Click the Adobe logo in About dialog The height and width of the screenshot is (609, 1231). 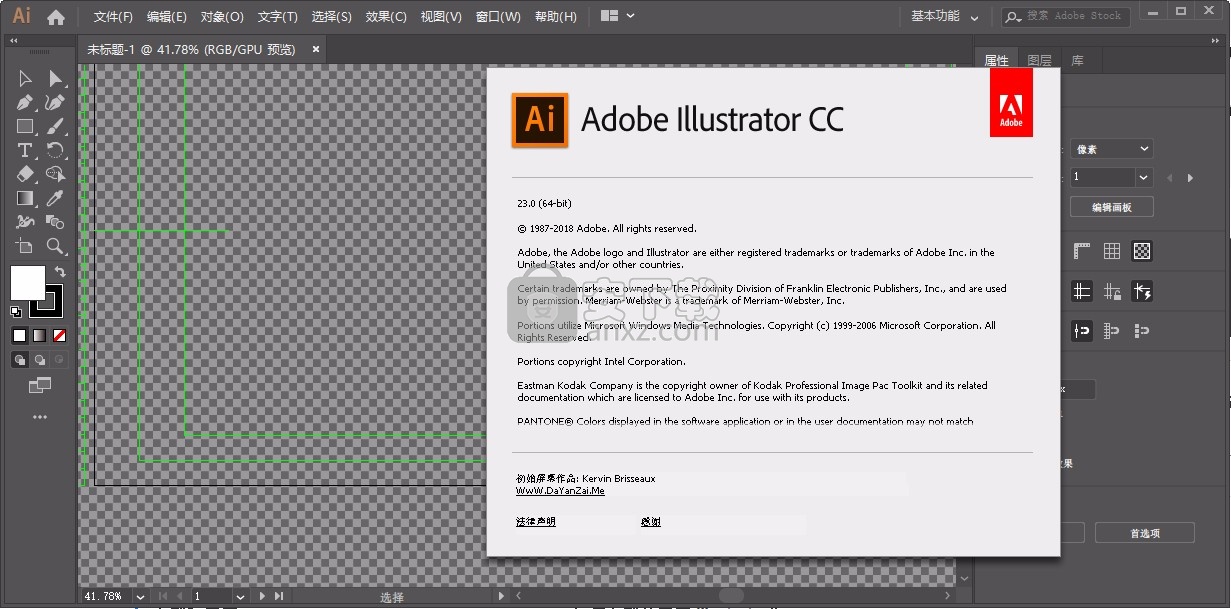(x=1011, y=102)
